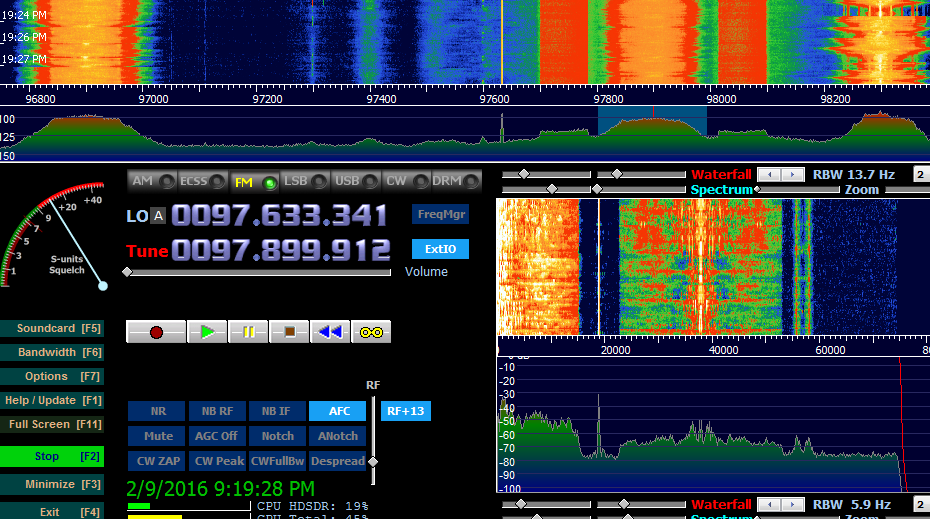The width and height of the screenshot is (930, 519).
Task: Toggle the loop playback icon
Action: [370, 332]
